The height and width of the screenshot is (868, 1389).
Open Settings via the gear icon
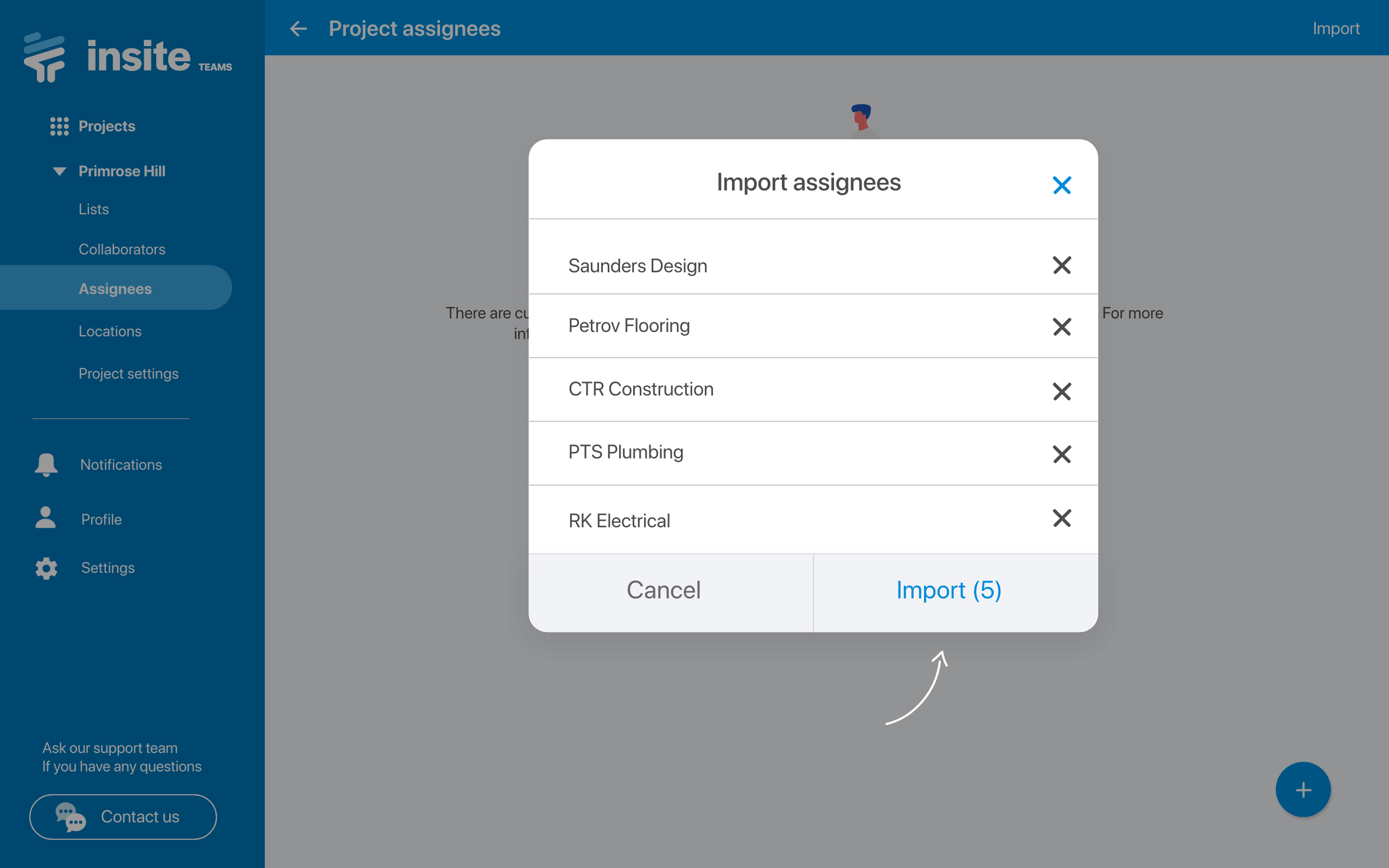46,568
